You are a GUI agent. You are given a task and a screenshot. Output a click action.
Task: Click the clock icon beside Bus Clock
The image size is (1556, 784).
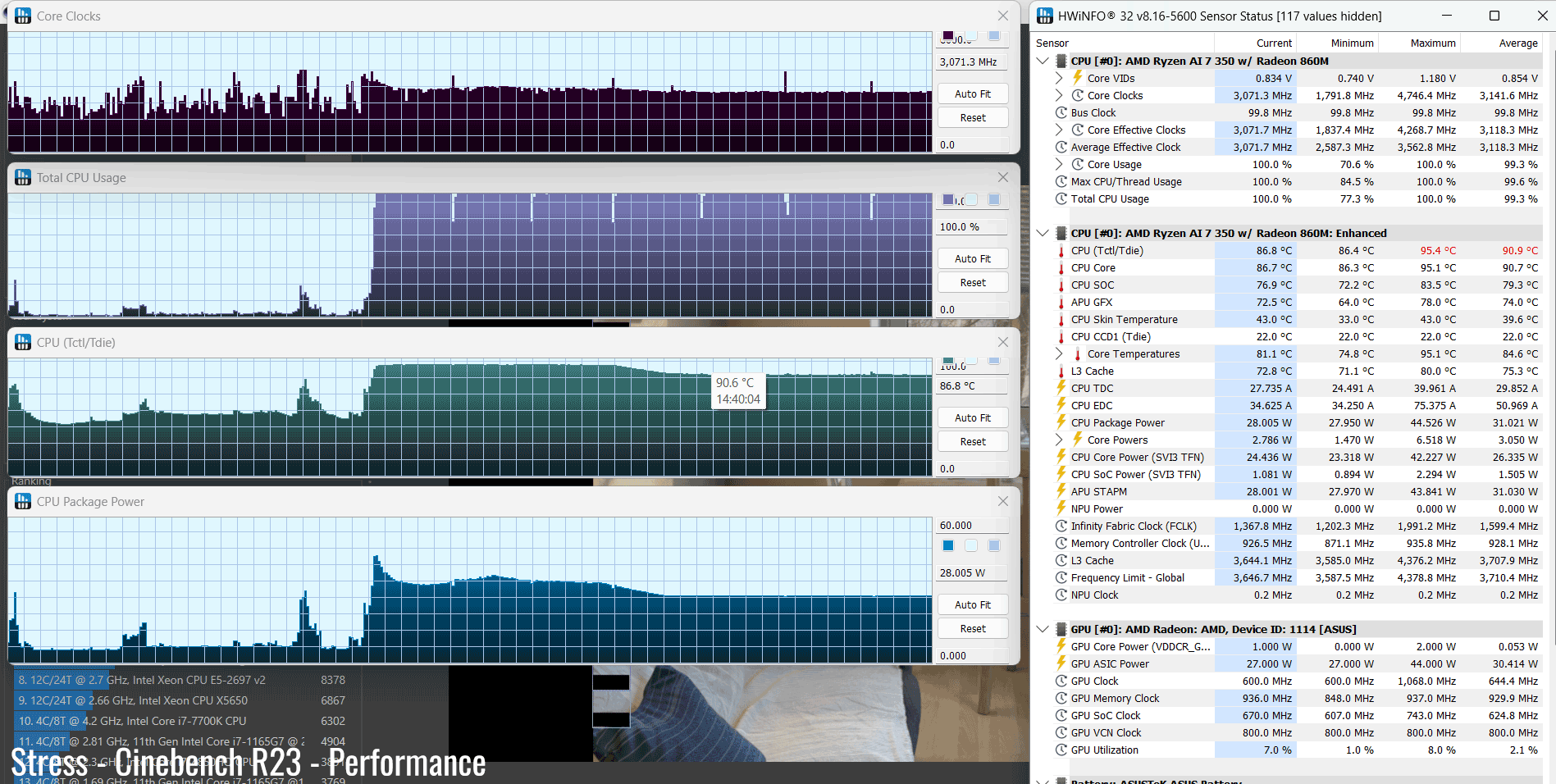(x=1061, y=112)
